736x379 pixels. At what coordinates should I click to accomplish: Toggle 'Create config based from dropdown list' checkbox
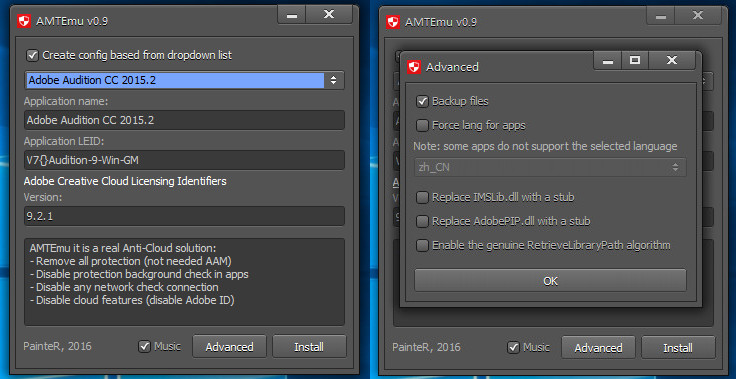(32, 55)
